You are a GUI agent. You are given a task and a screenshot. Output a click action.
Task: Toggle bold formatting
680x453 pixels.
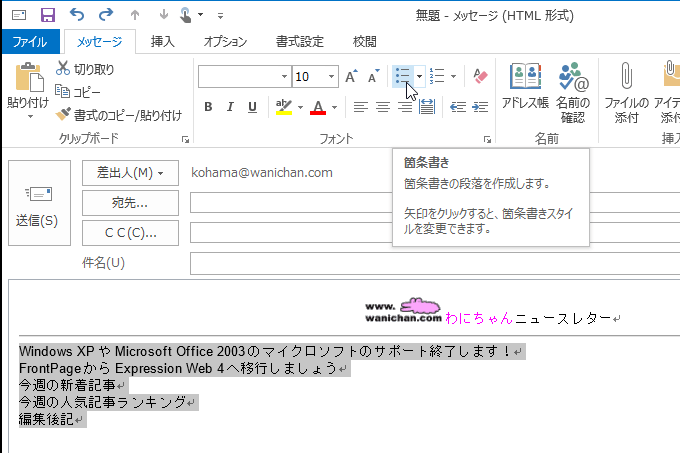(208, 107)
